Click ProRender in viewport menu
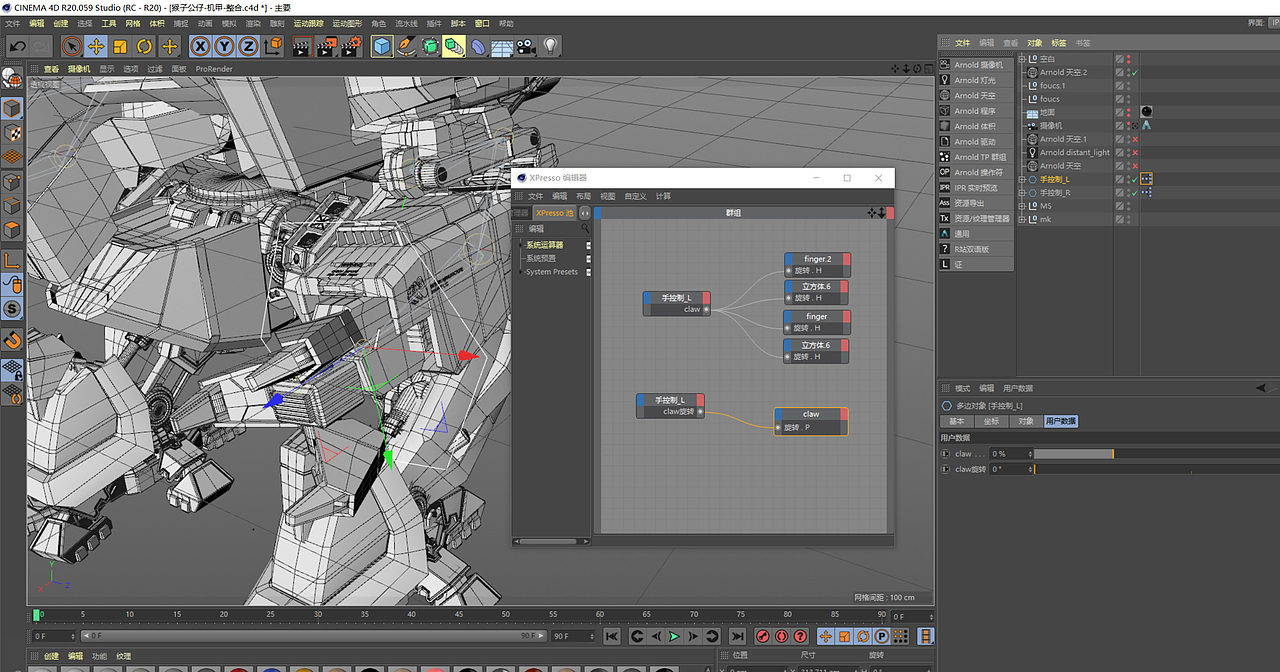 pos(214,69)
